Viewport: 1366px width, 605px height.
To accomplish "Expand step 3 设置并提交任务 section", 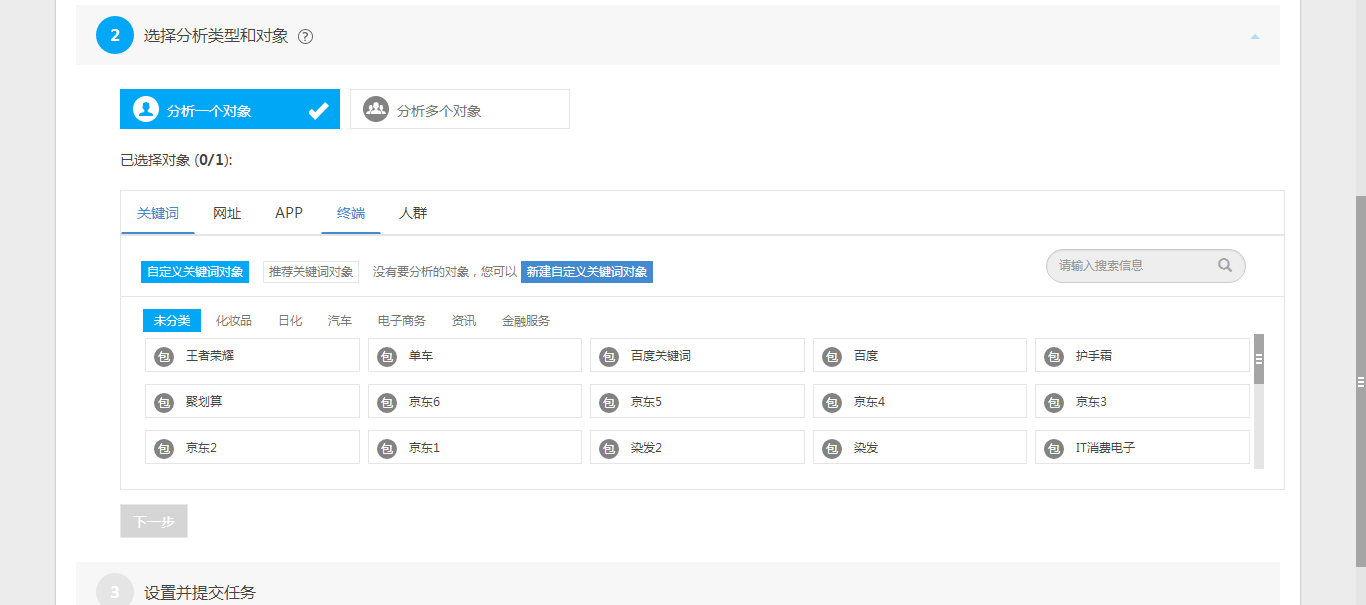I will [x=200, y=592].
